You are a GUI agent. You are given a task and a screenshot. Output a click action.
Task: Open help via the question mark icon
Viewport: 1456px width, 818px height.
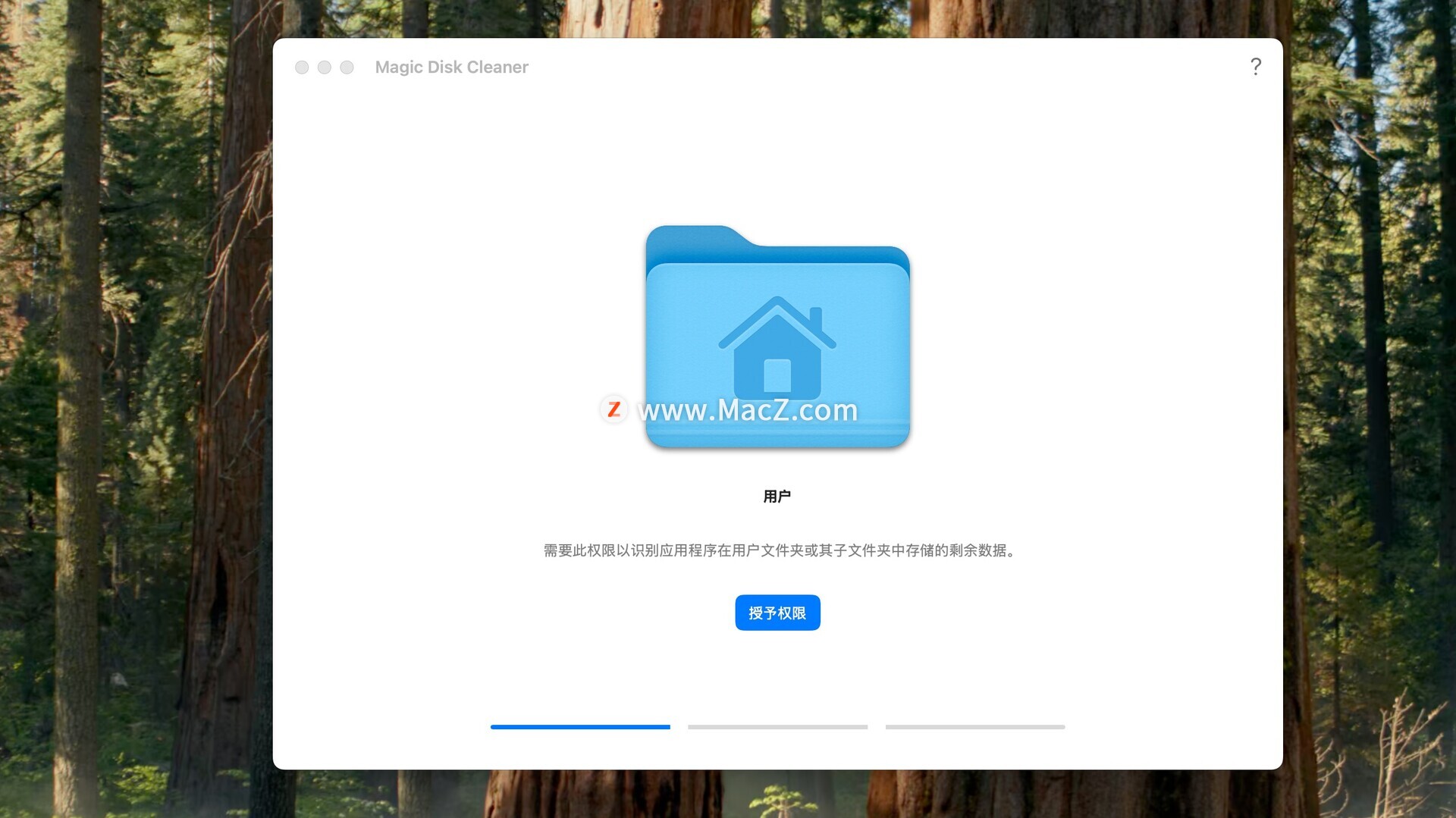click(x=1256, y=67)
